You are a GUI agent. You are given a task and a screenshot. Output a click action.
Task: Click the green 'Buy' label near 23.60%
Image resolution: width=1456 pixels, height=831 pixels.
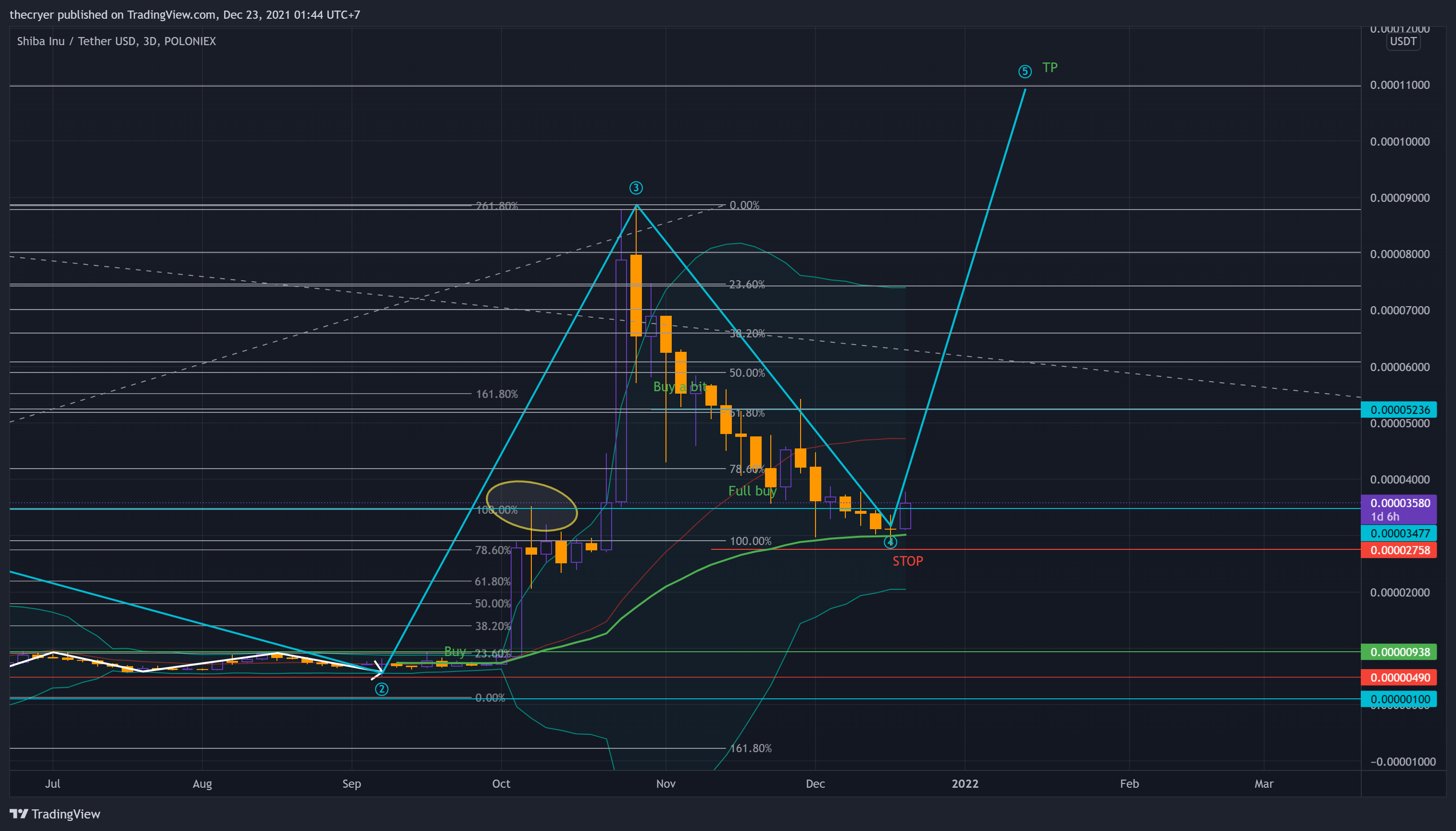click(x=455, y=651)
